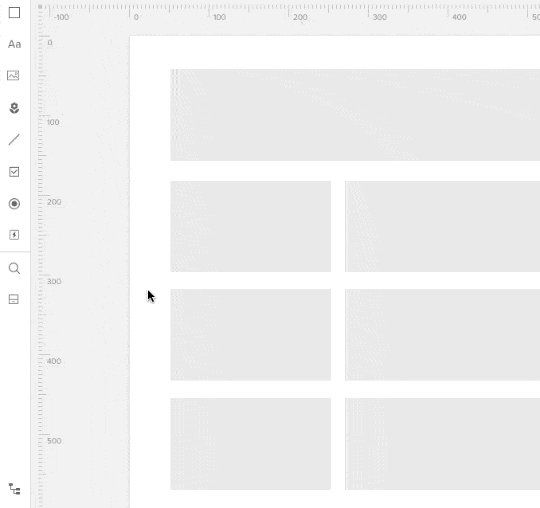The width and height of the screenshot is (540, 508).
Task: Click the ruler origin corner box
Action: point(40,7)
